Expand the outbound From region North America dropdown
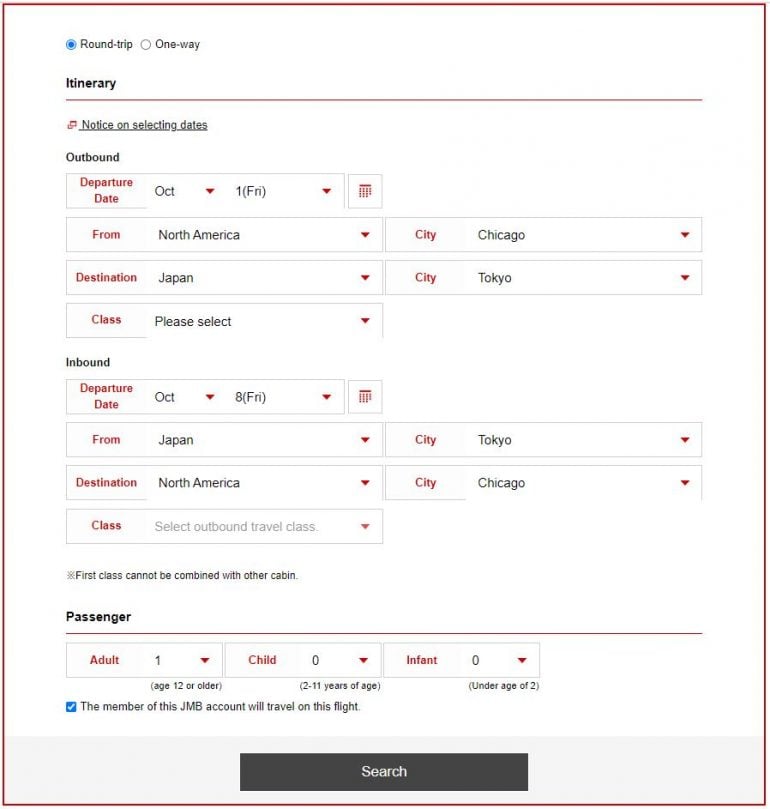This screenshot has width=770, height=809. point(264,235)
